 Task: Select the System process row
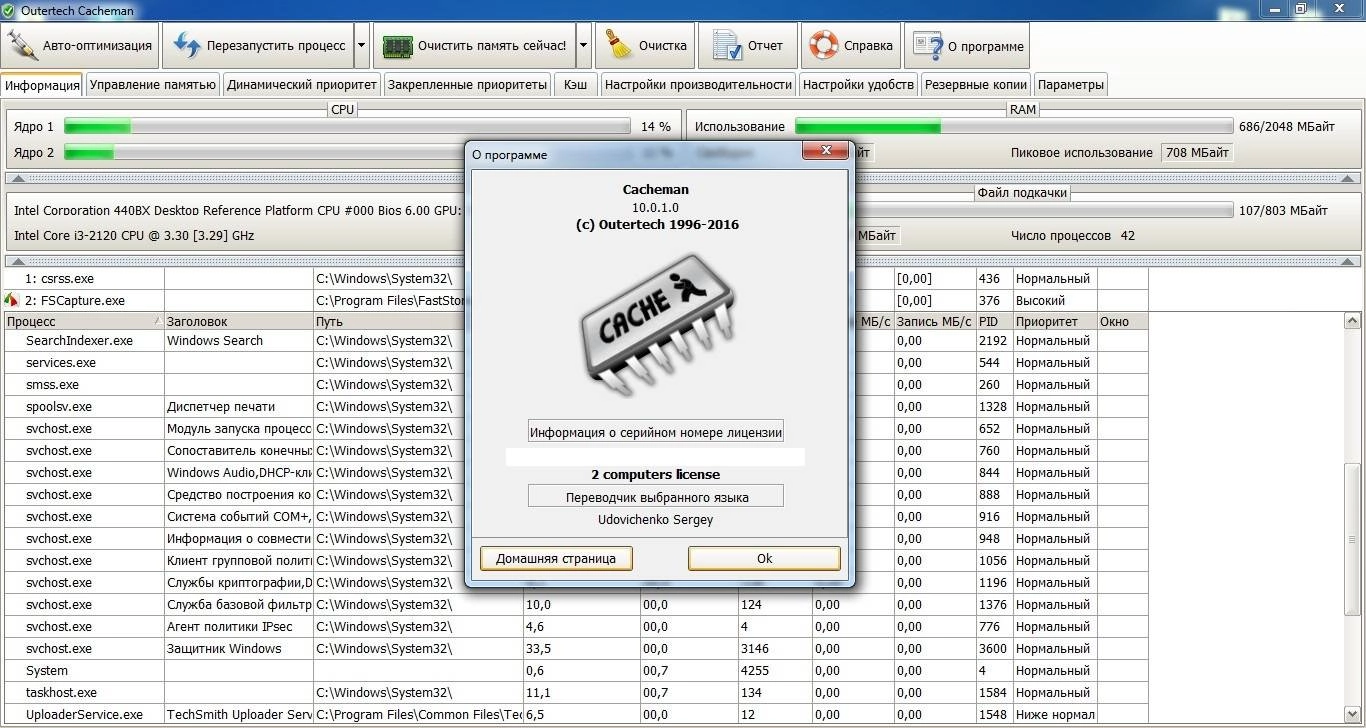pyautogui.click(x=576, y=670)
